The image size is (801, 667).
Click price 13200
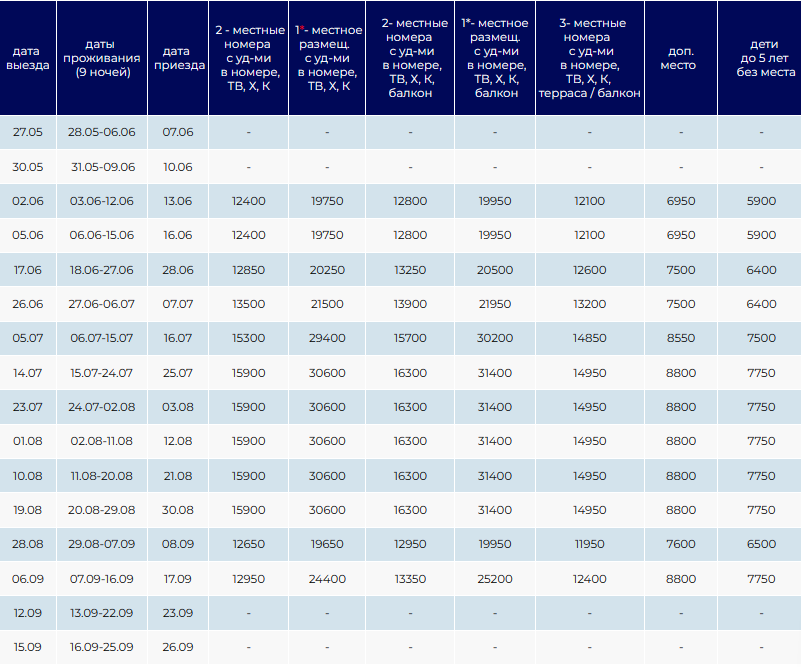click(590, 304)
